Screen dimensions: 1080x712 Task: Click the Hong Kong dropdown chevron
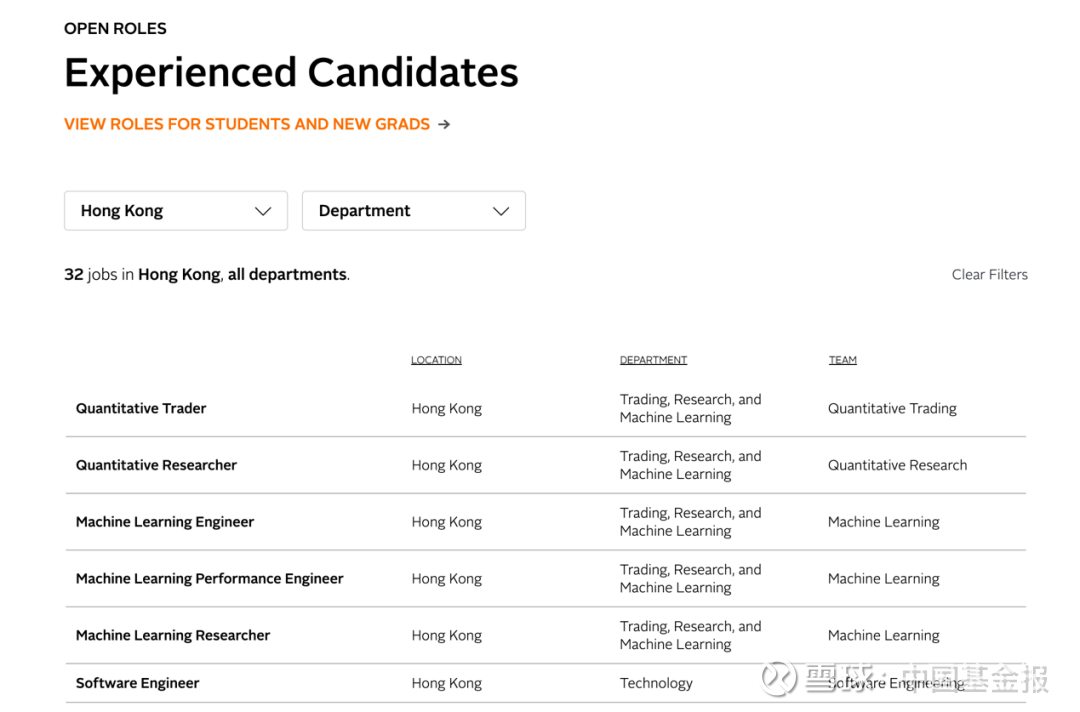[263, 211]
